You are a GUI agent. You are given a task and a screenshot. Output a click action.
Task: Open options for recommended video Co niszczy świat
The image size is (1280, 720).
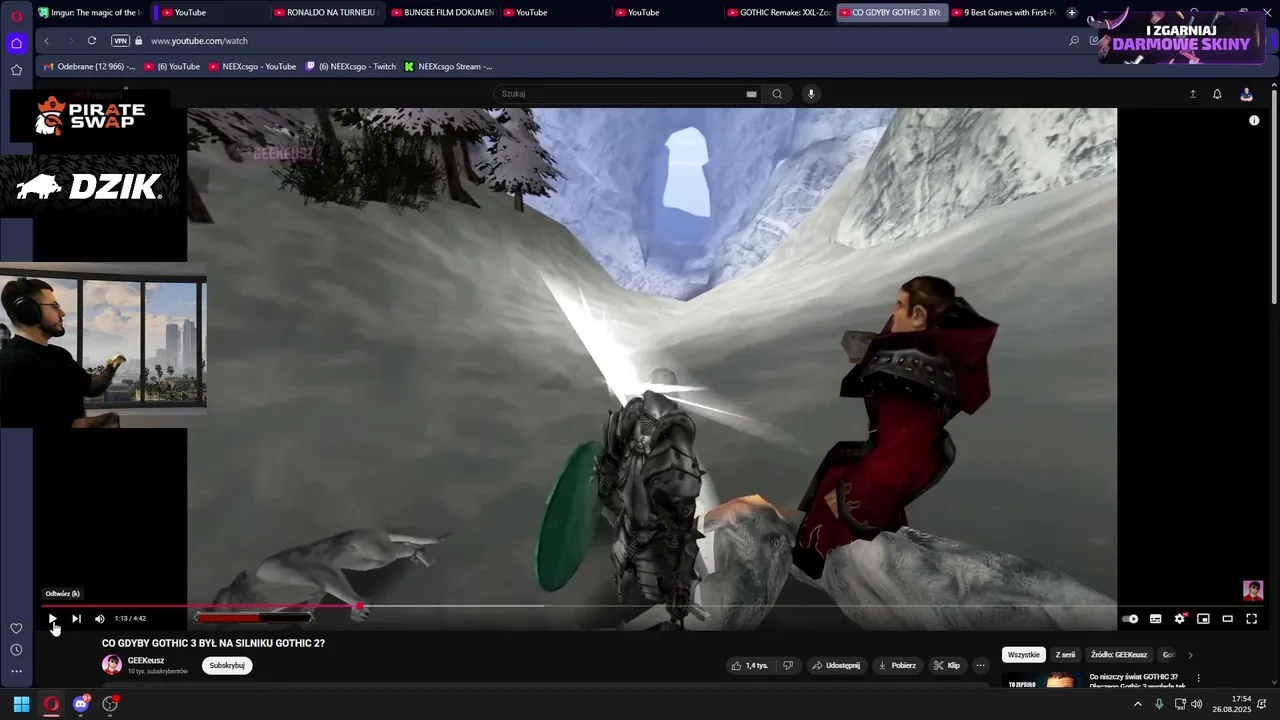click(x=1198, y=678)
